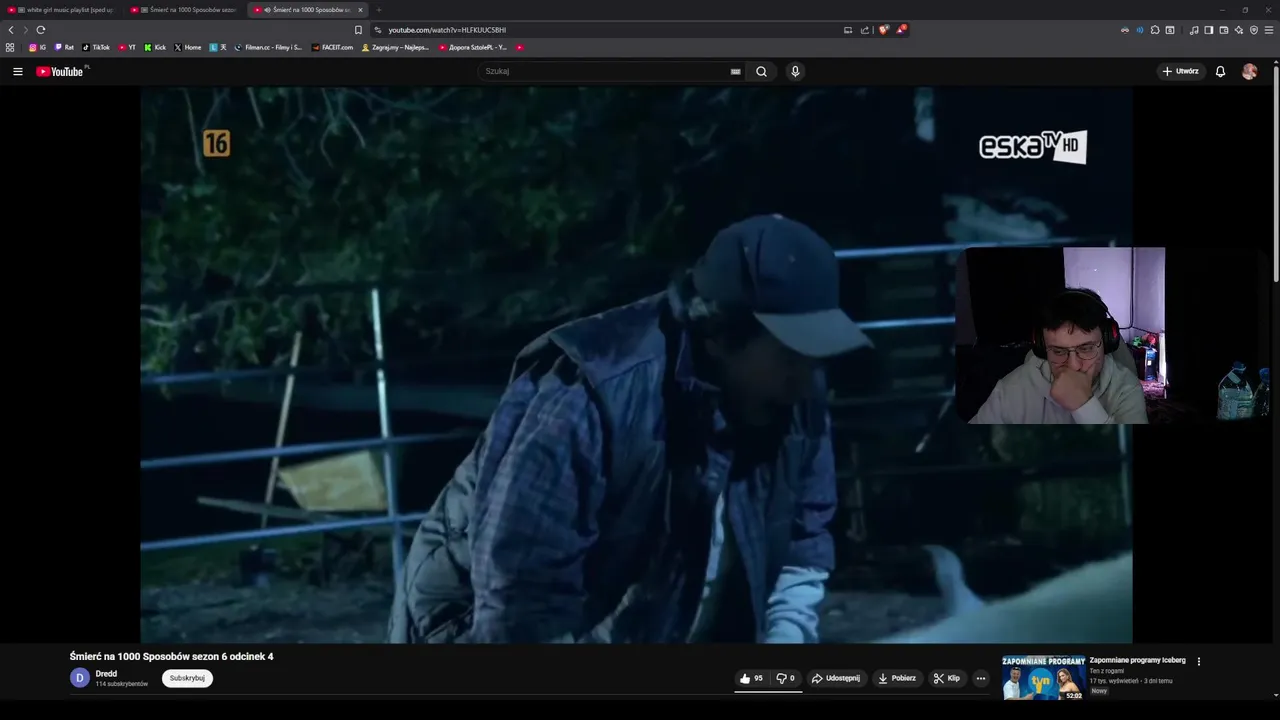1280x720 pixels.
Task: Open site settings icon in address bar
Action: 378,30
